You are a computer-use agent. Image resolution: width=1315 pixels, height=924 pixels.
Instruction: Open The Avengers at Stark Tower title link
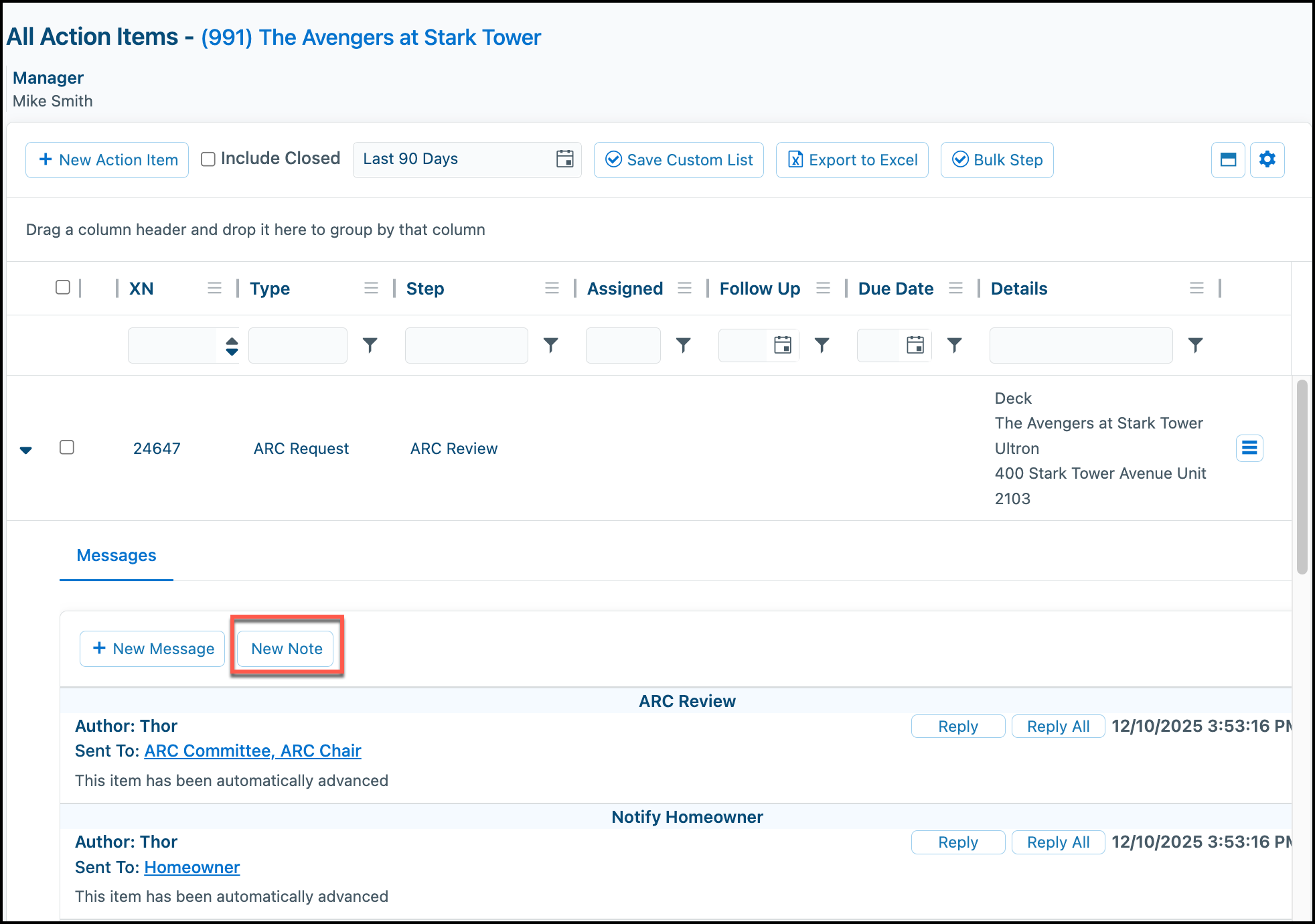[x=371, y=37]
